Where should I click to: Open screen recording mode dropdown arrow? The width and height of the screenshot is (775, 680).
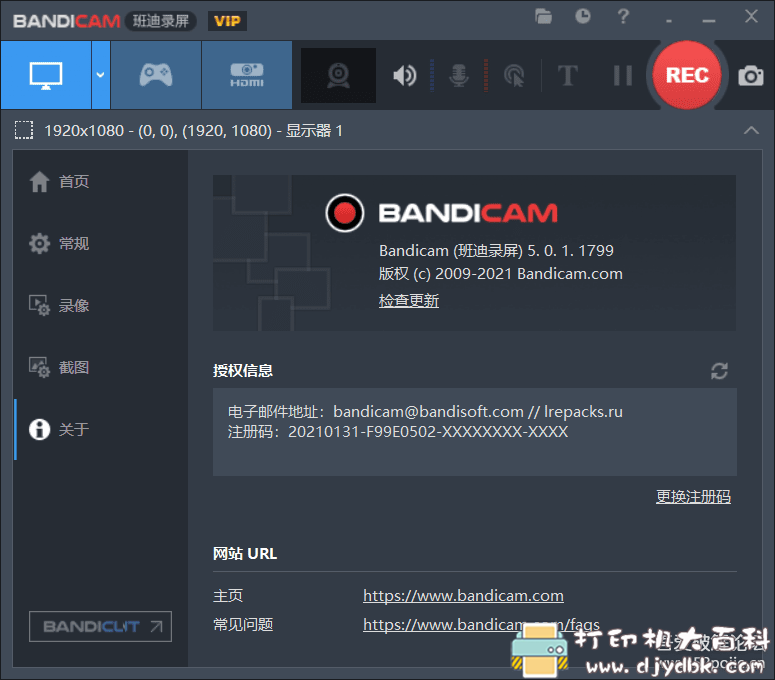pos(101,75)
